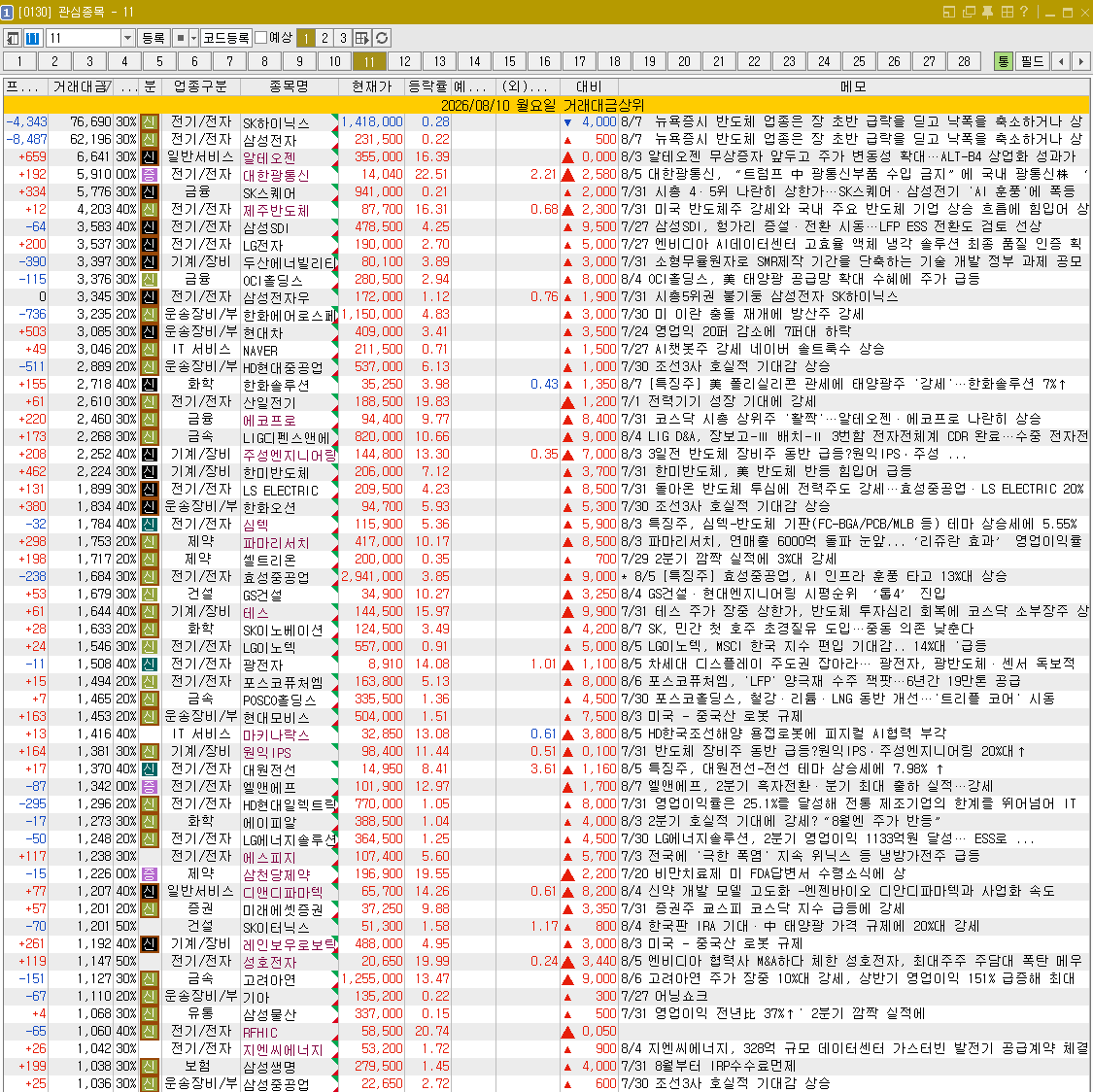Click the refresh icon in the toolbar
Screen dimensions: 1093x1092
click(x=382, y=38)
